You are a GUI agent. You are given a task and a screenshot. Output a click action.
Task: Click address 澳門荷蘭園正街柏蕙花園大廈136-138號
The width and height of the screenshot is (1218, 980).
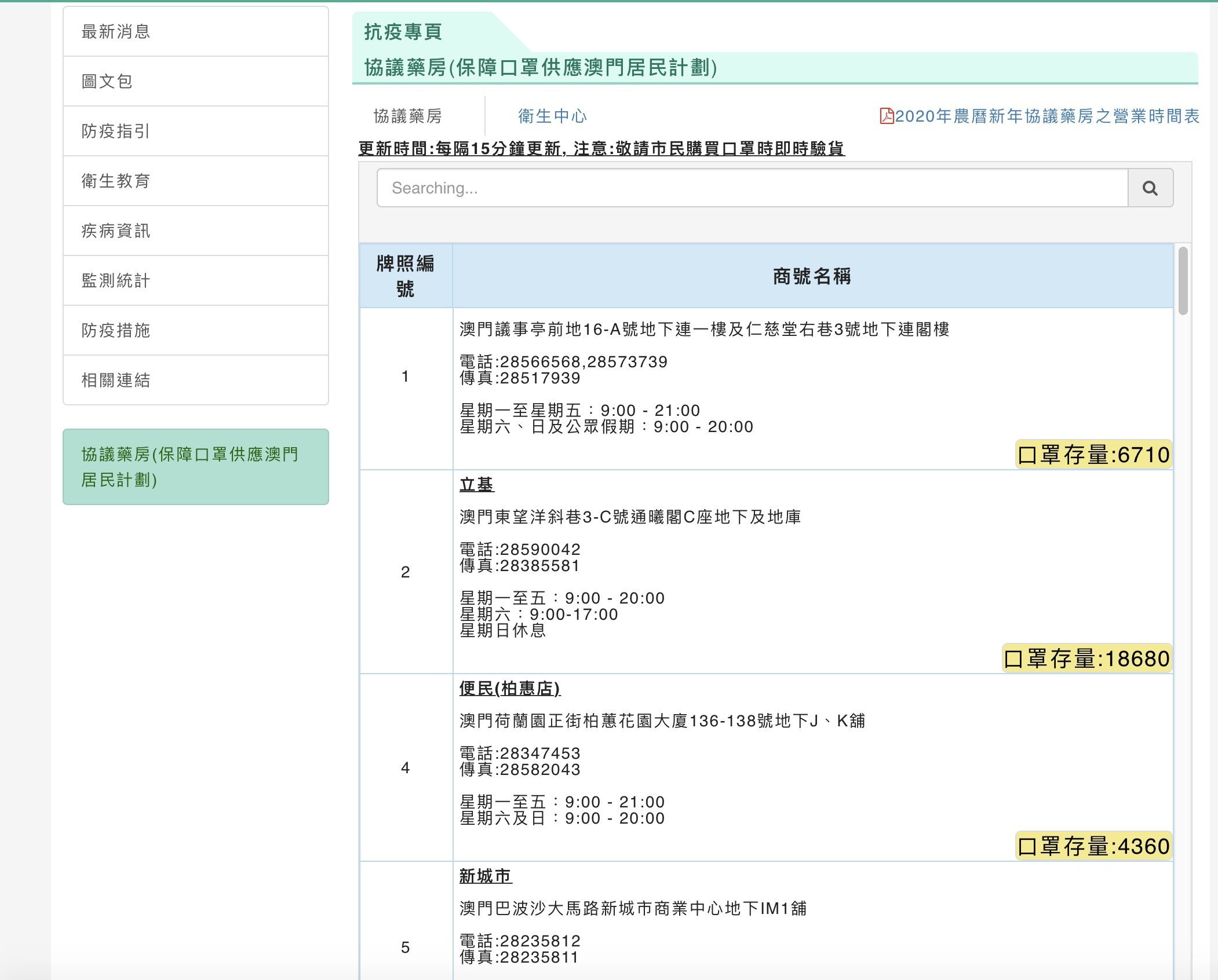pos(662,721)
